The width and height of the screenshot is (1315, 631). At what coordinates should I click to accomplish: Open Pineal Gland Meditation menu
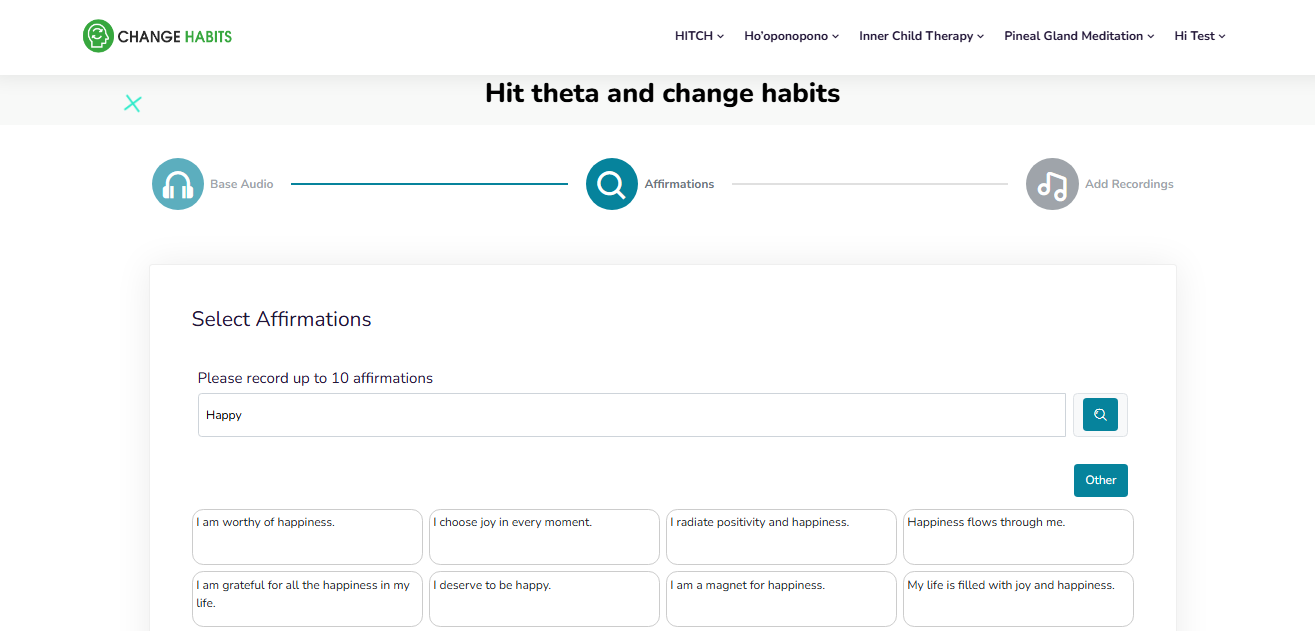point(1078,36)
